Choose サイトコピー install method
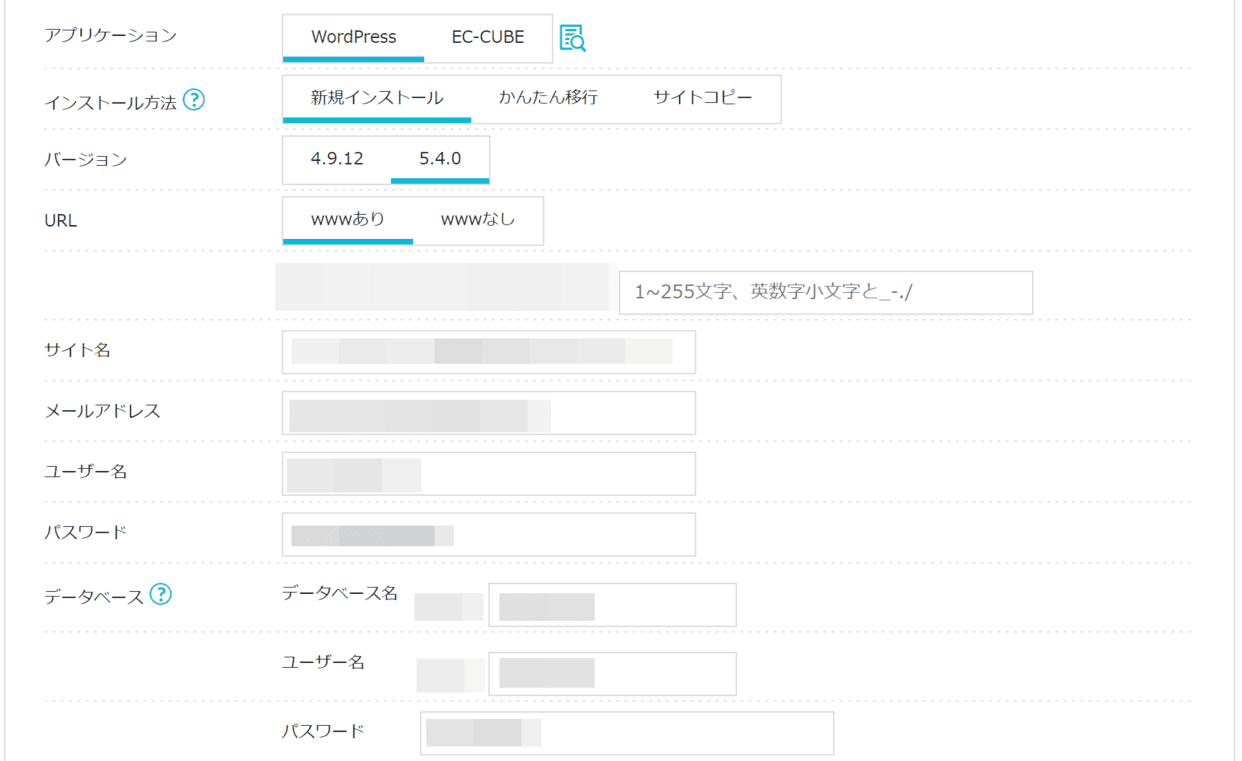Screen dimensions: 1242x761 [702, 98]
